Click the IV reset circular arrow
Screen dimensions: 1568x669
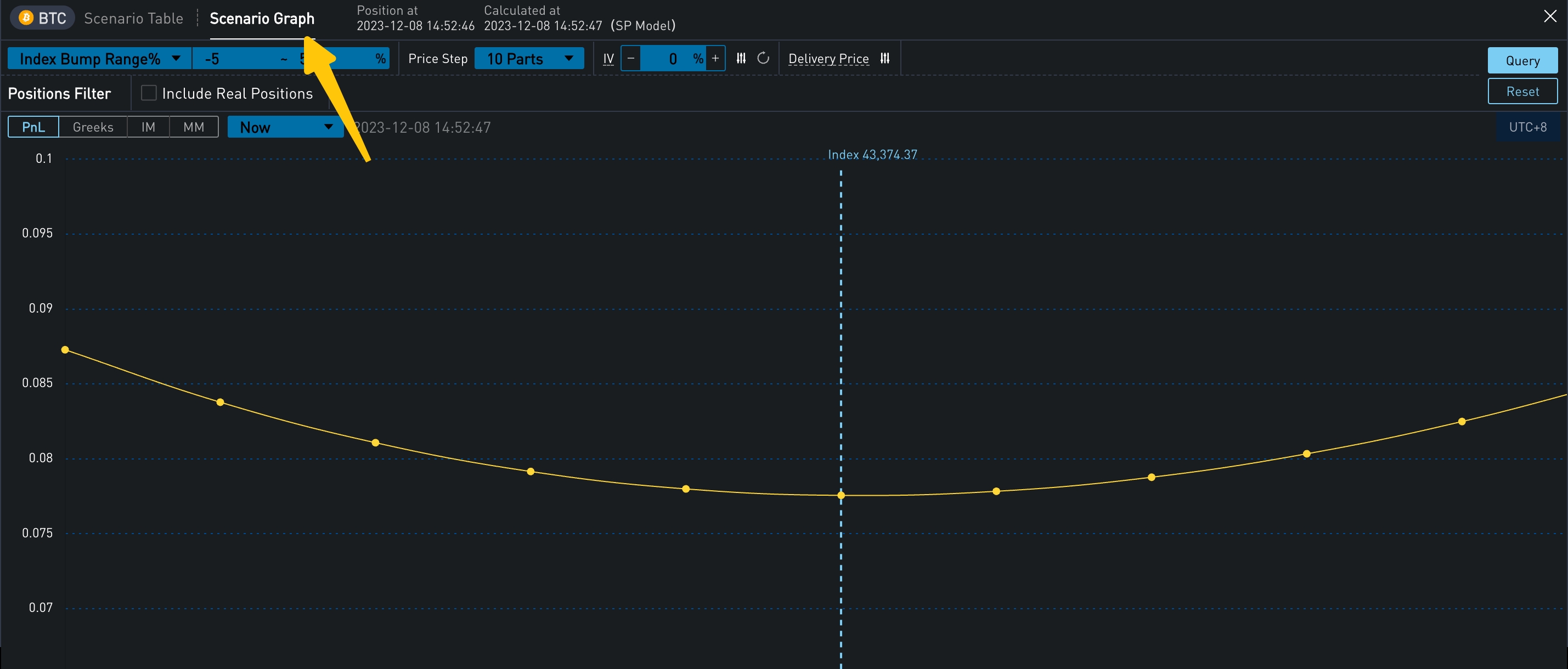(763, 59)
